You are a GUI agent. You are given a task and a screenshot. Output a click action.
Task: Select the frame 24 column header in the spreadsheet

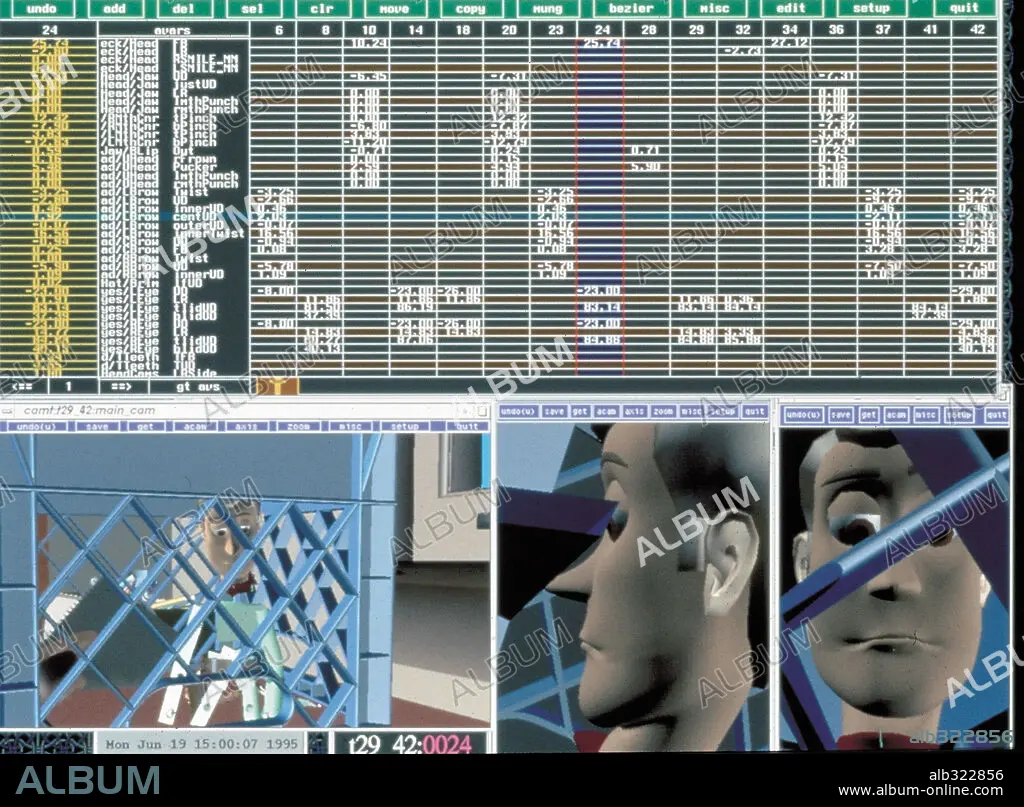coord(601,29)
